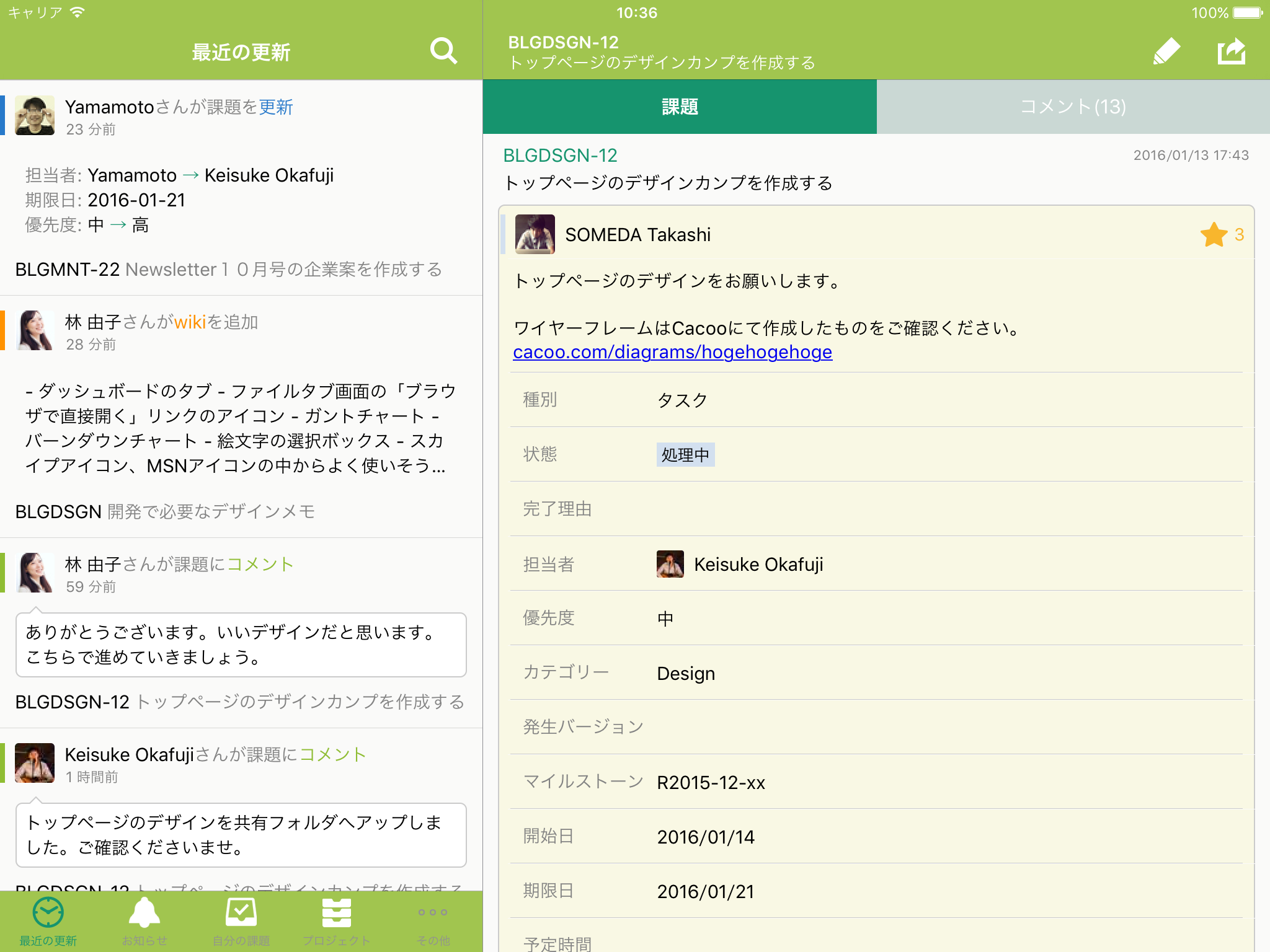
Task: Tap Keisuke Okafuji's comment bubble about 共有フォルダ
Action: 241,835
